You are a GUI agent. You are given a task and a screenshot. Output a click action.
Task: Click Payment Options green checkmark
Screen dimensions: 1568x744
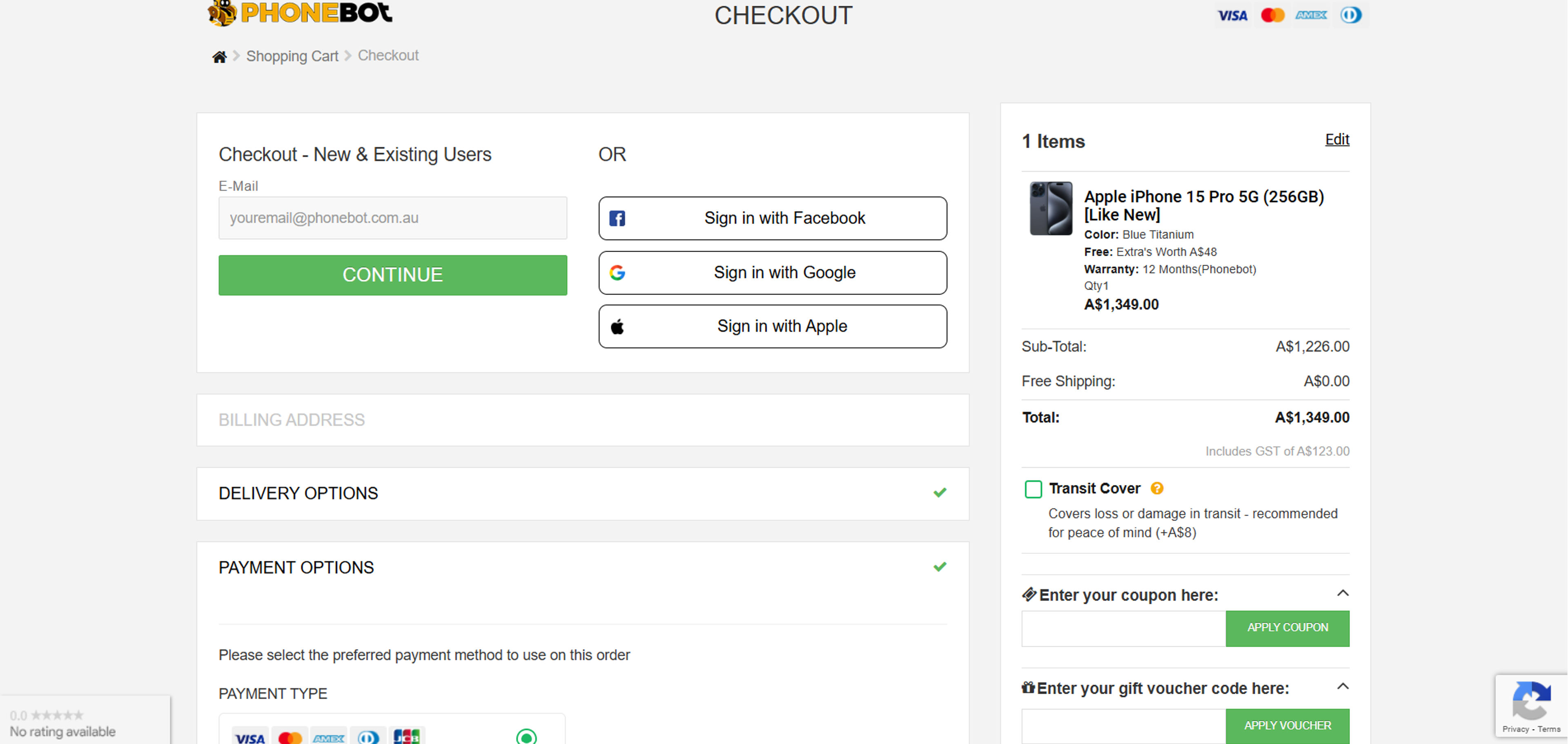(940, 566)
